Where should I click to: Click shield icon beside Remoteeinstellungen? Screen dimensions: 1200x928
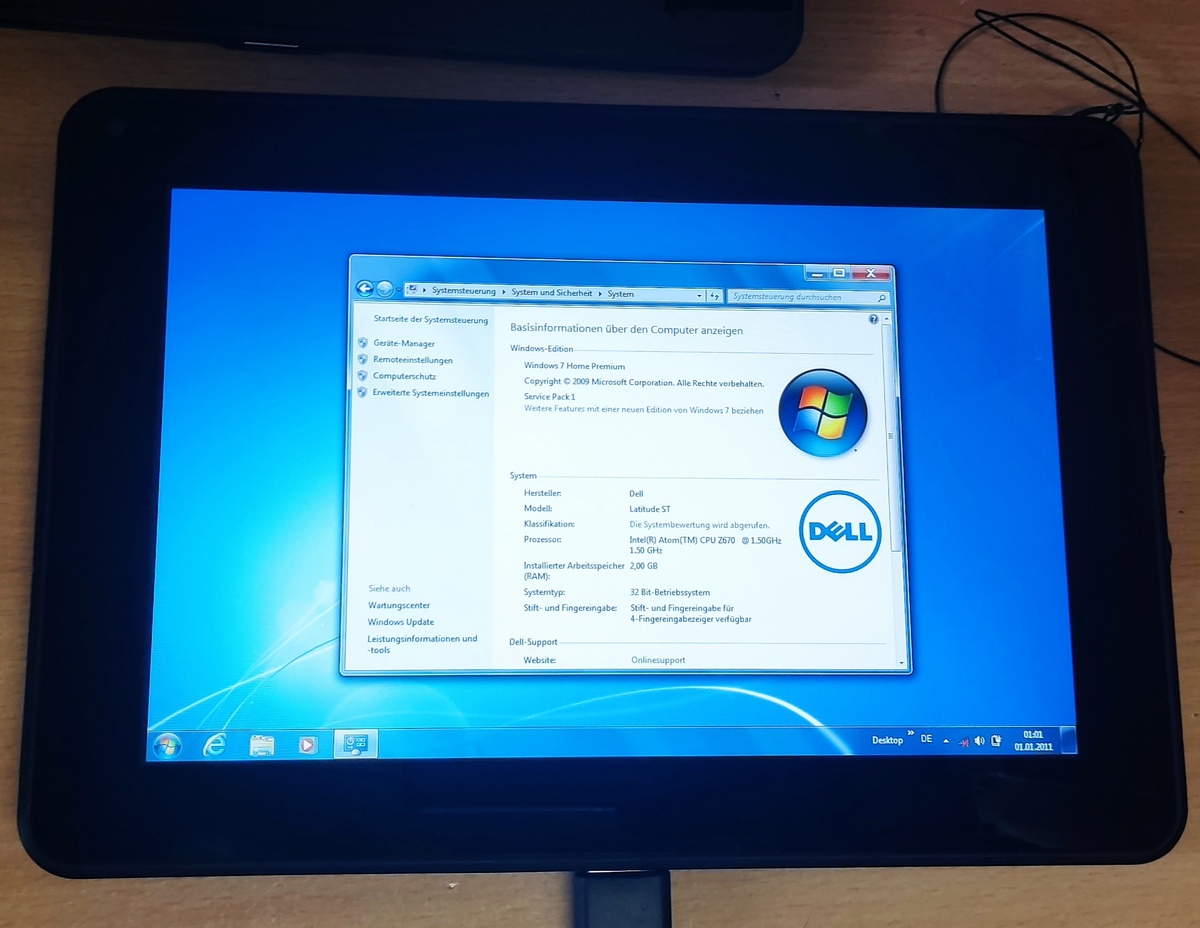[363, 359]
